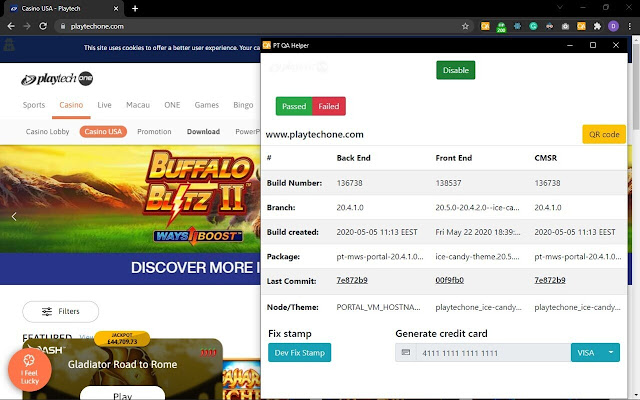Click Back End branch 20.4.1.0 value
640x400 pixels.
coord(350,207)
